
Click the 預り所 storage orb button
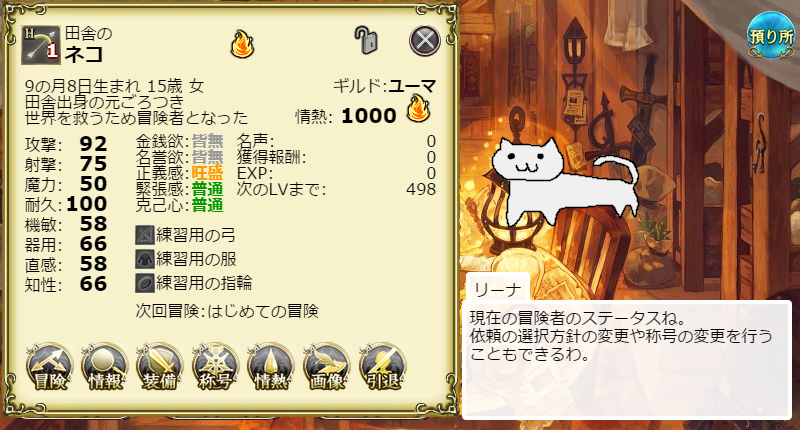(x=771, y=34)
